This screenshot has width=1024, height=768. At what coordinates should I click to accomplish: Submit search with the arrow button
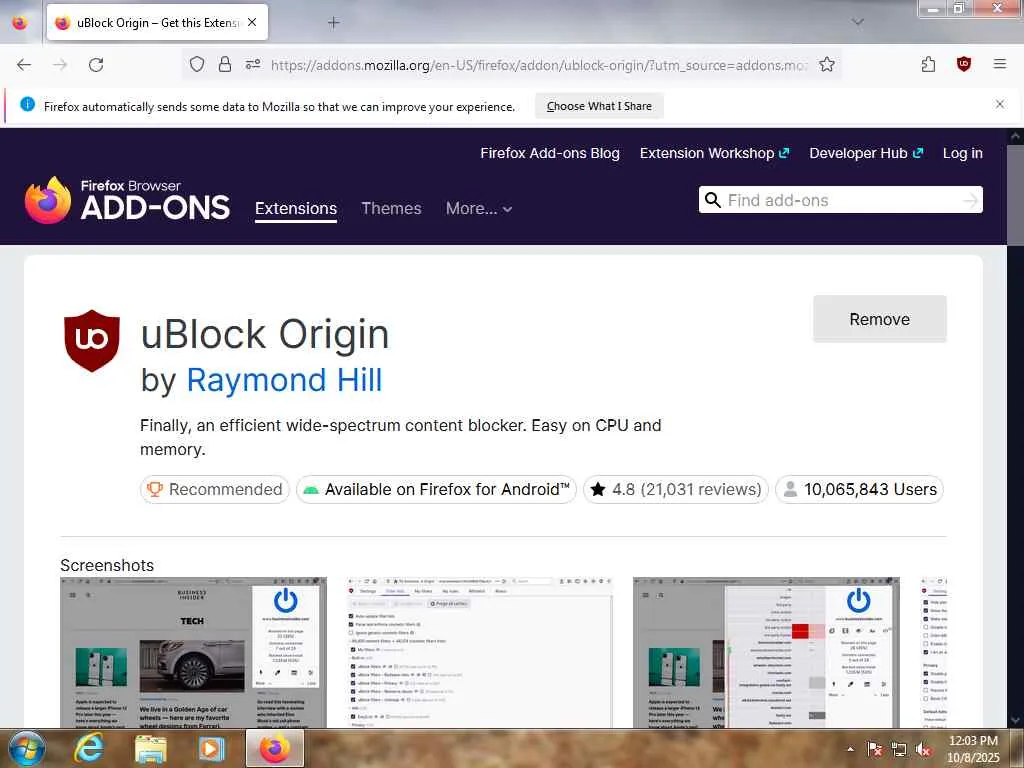[971, 200]
